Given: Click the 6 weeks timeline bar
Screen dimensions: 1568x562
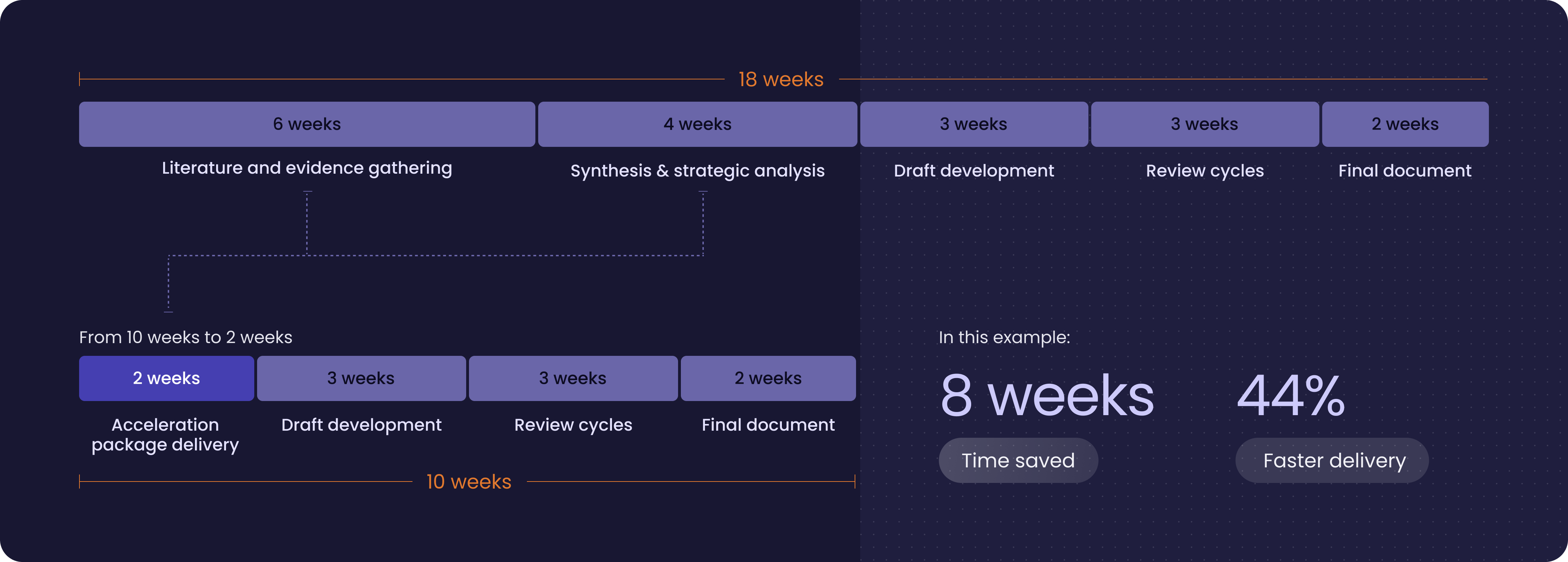Looking at the screenshot, I should pos(307,124).
